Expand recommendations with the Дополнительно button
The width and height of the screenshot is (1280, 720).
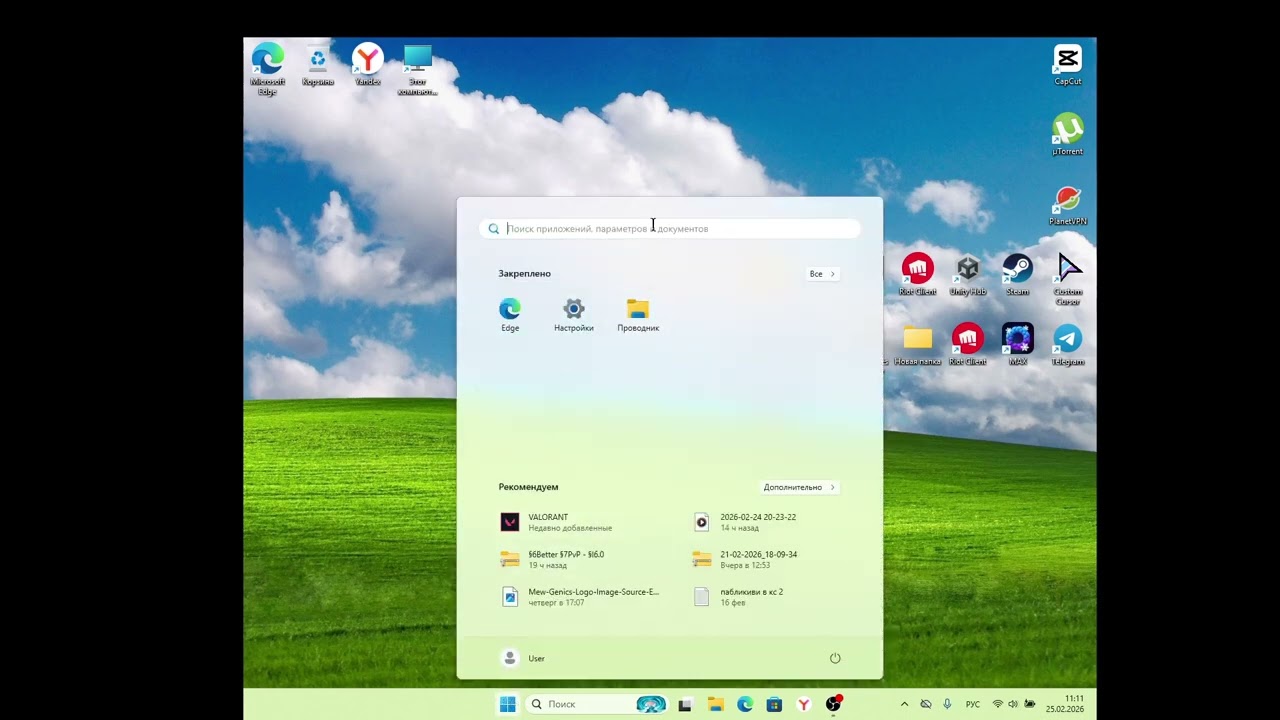[x=799, y=487]
